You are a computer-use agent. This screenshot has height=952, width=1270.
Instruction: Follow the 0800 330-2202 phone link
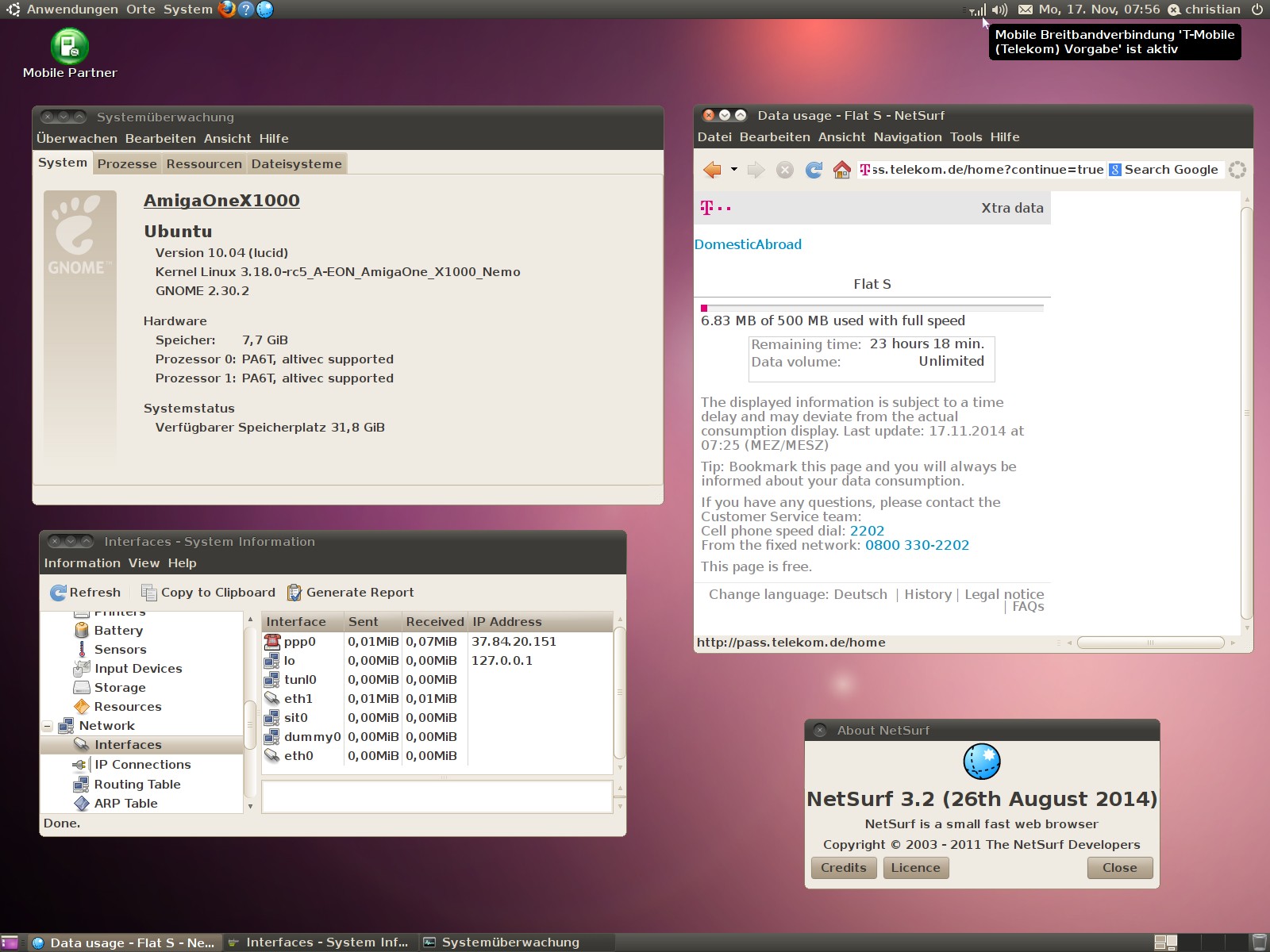point(917,545)
